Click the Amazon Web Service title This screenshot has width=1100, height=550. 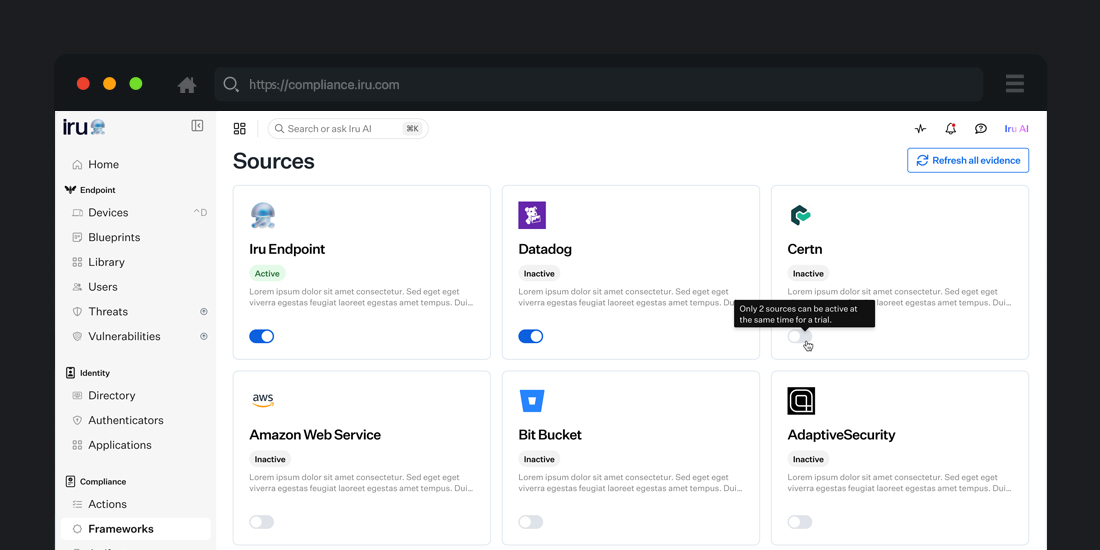click(315, 435)
